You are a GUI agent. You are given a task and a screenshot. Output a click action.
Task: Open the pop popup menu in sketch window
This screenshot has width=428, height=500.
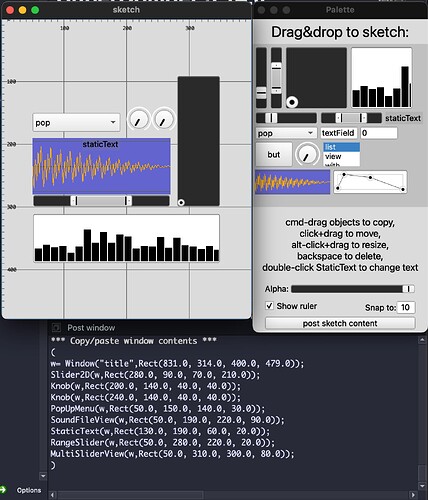(x=76, y=122)
